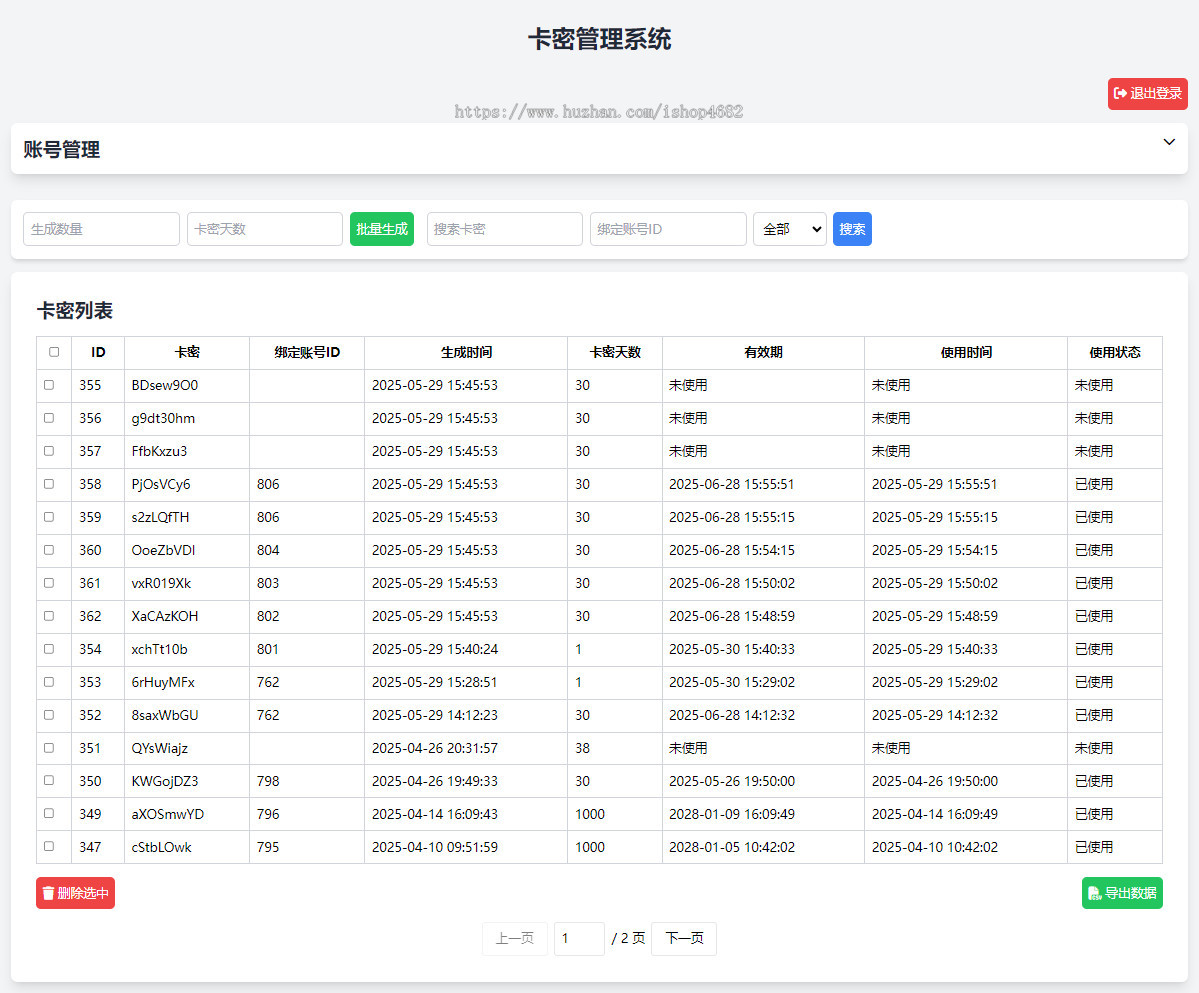Click the expiry 2028-01-05 10:42:02

point(732,847)
